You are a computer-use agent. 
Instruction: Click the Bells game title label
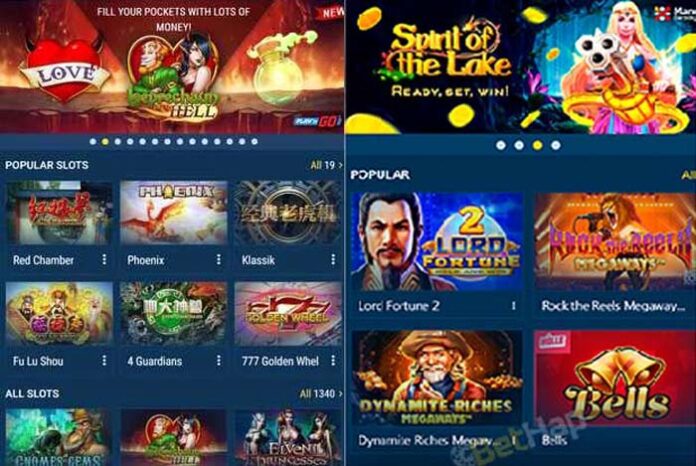tap(554, 440)
